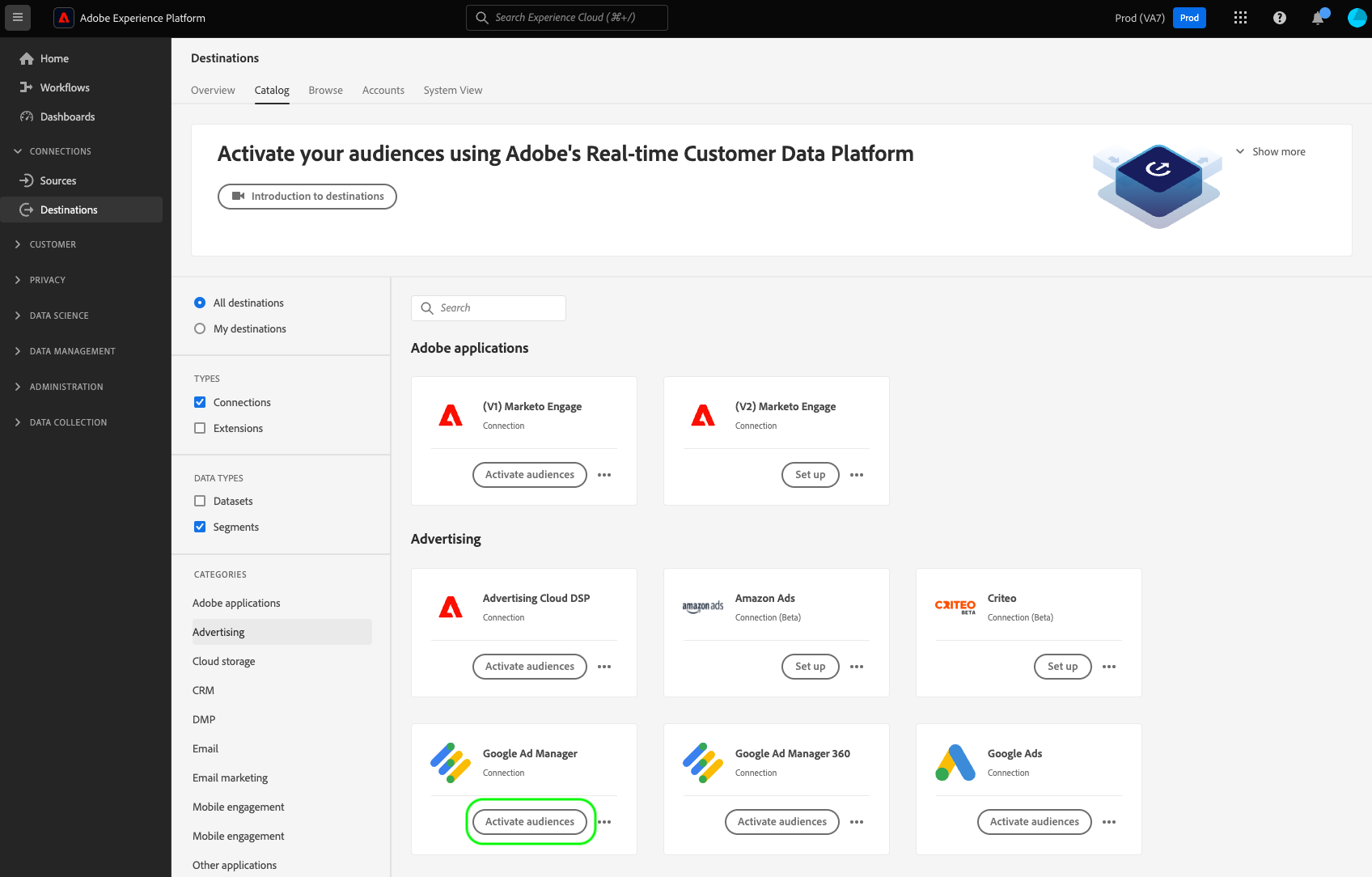Open the app switcher grid

1240,18
